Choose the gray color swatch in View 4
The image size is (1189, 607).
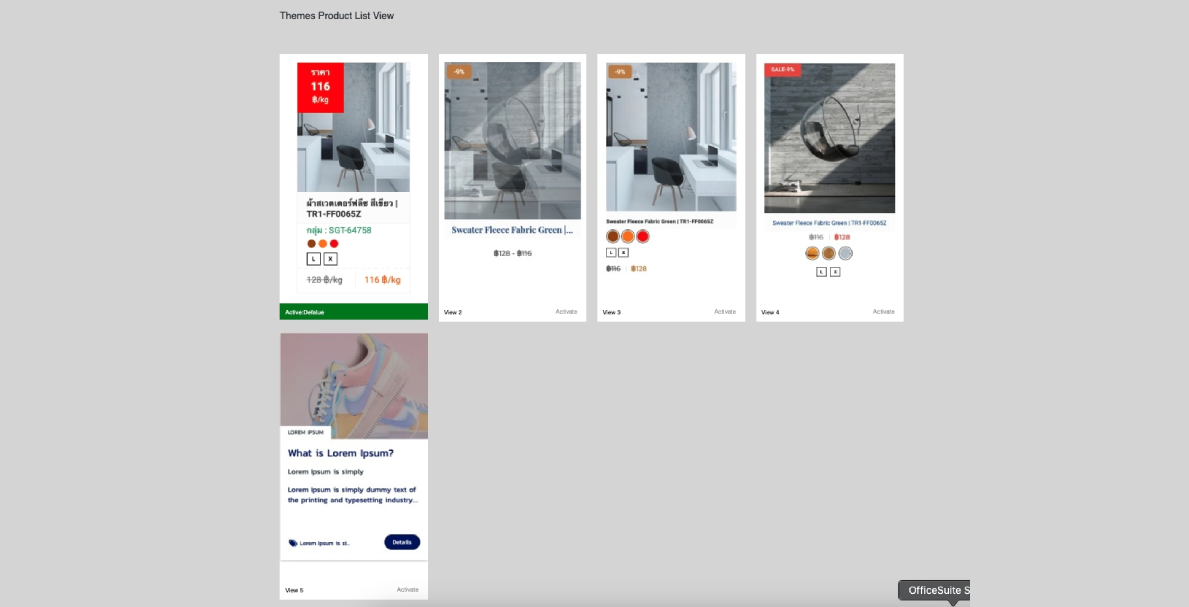tap(845, 254)
